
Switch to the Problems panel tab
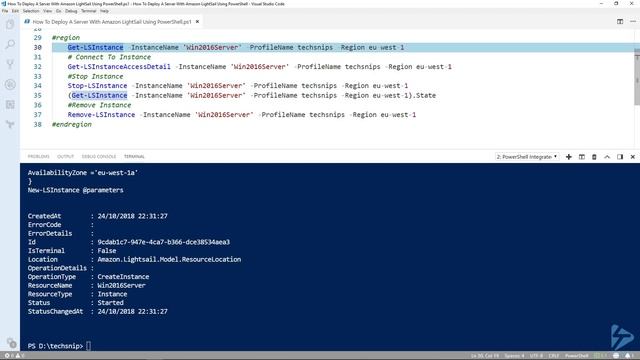coord(38,157)
